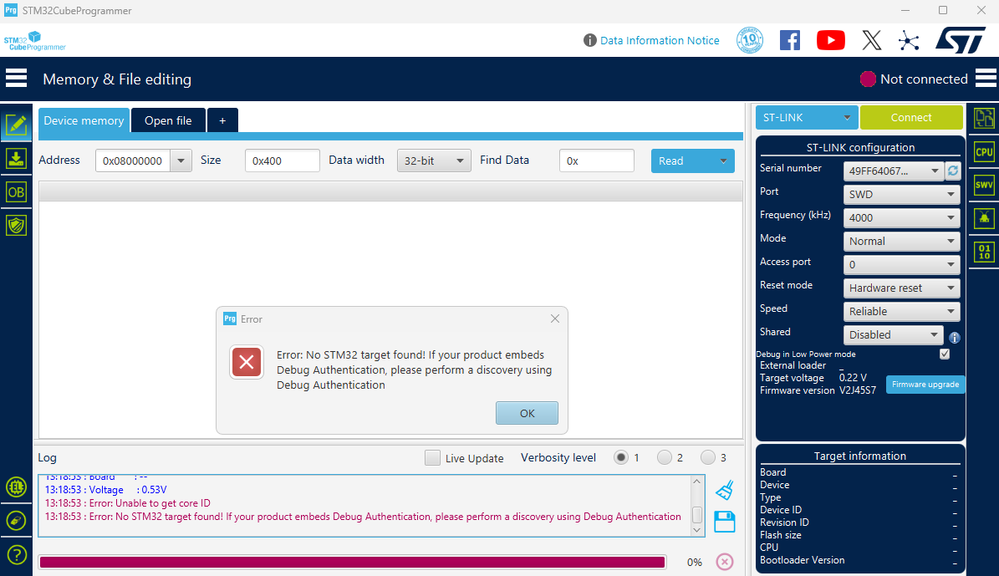
Task: Open the SWV viewer icon
Action: coord(984,185)
